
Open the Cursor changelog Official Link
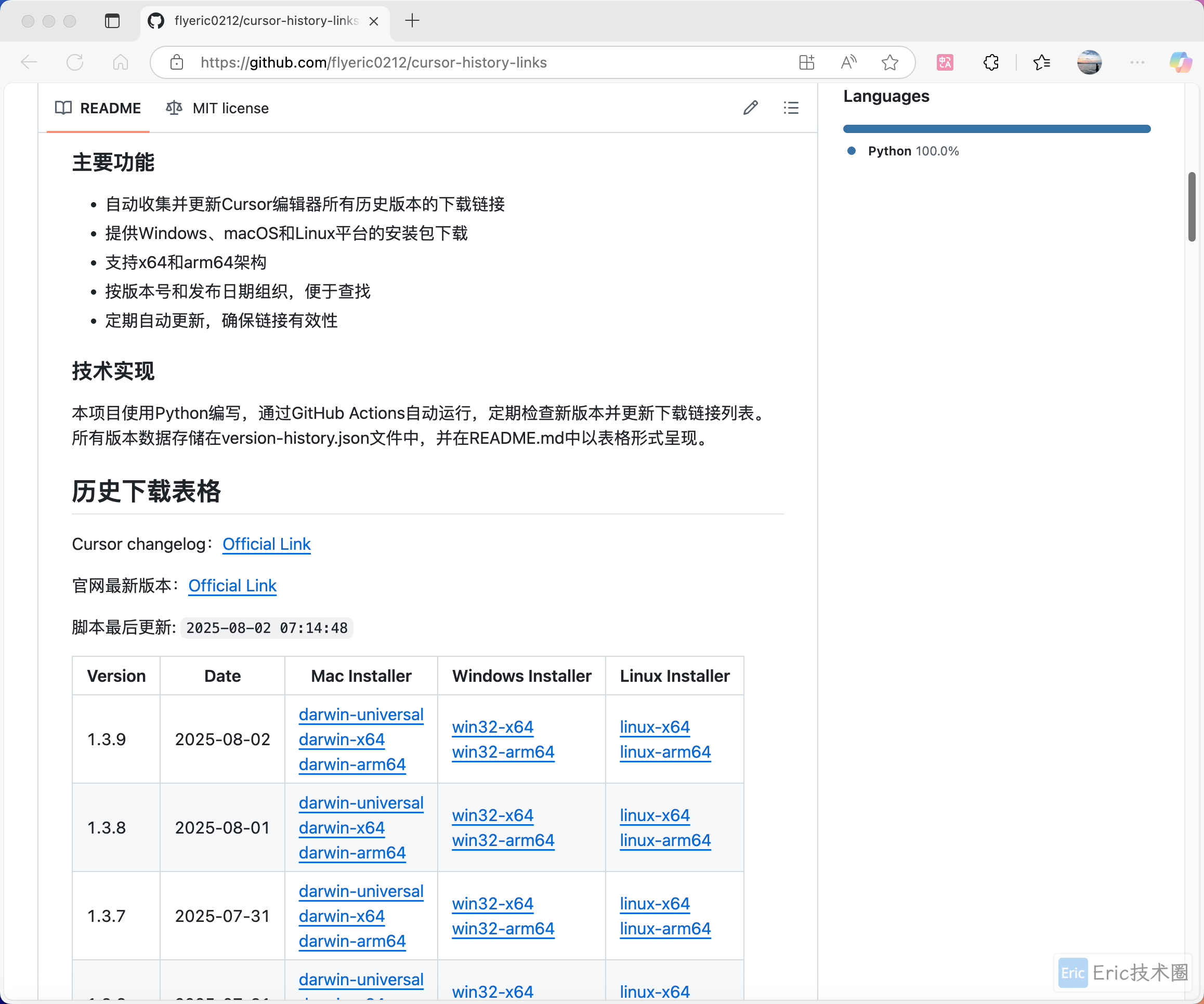pyautogui.click(x=267, y=544)
